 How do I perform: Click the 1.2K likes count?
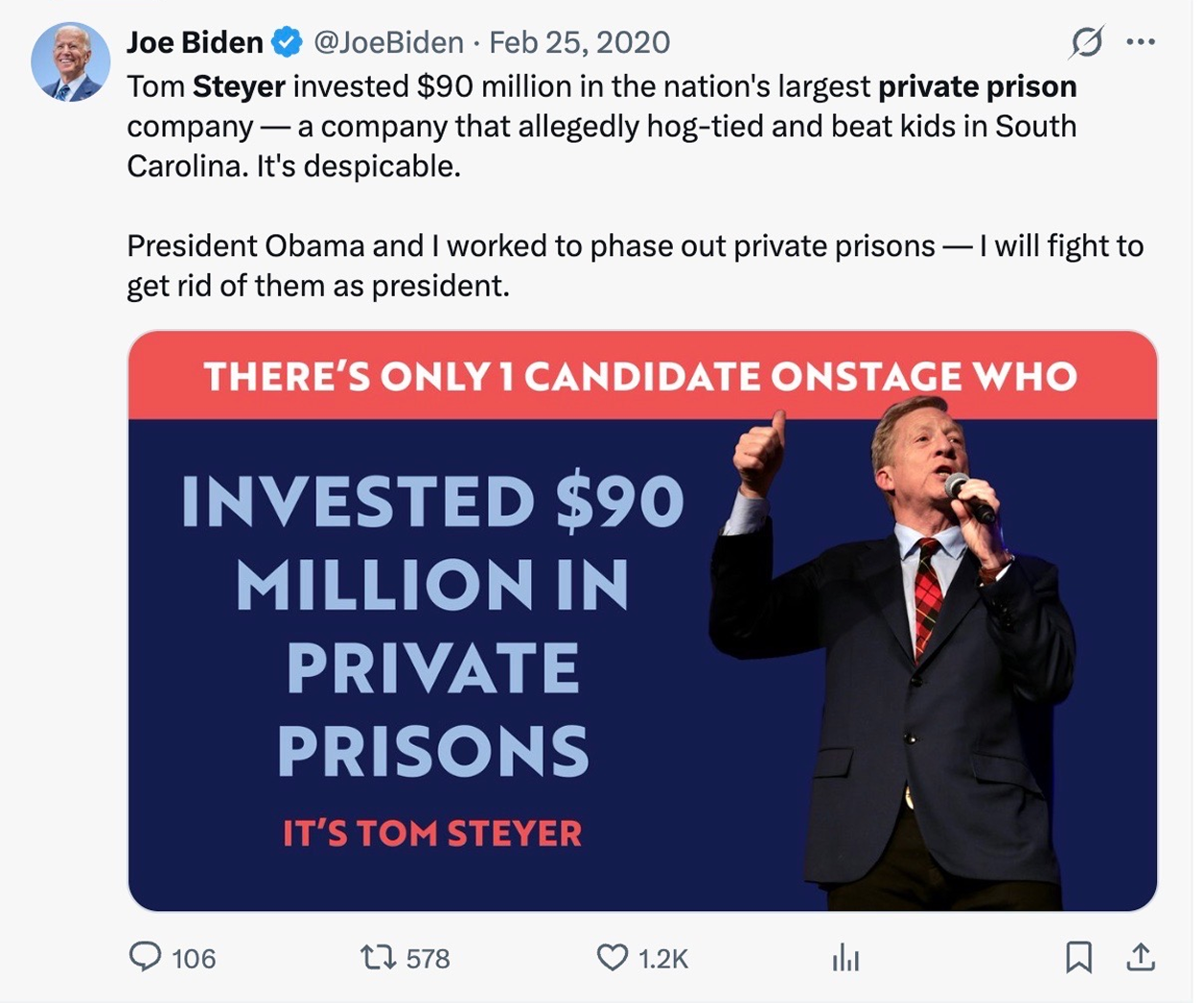(x=663, y=958)
